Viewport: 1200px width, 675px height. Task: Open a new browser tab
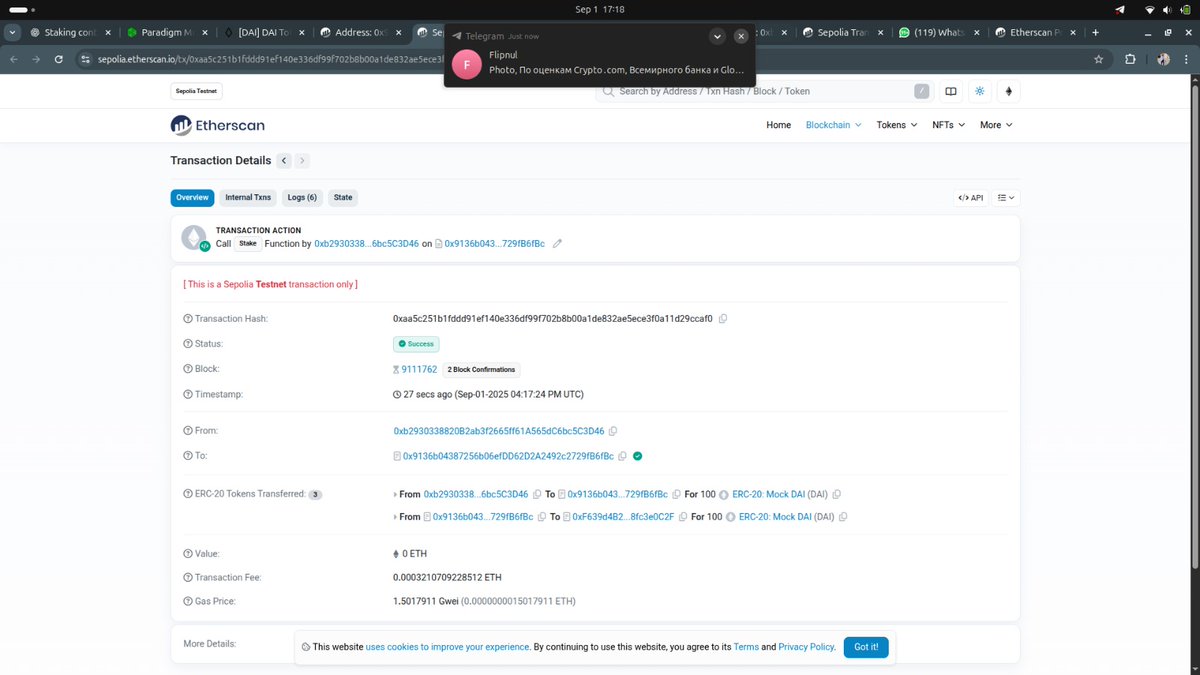(1096, 32)
